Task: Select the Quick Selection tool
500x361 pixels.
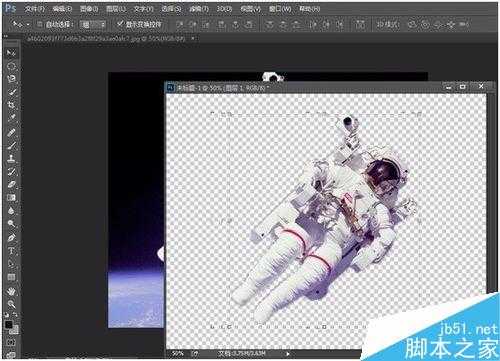Action: (11, 92)
